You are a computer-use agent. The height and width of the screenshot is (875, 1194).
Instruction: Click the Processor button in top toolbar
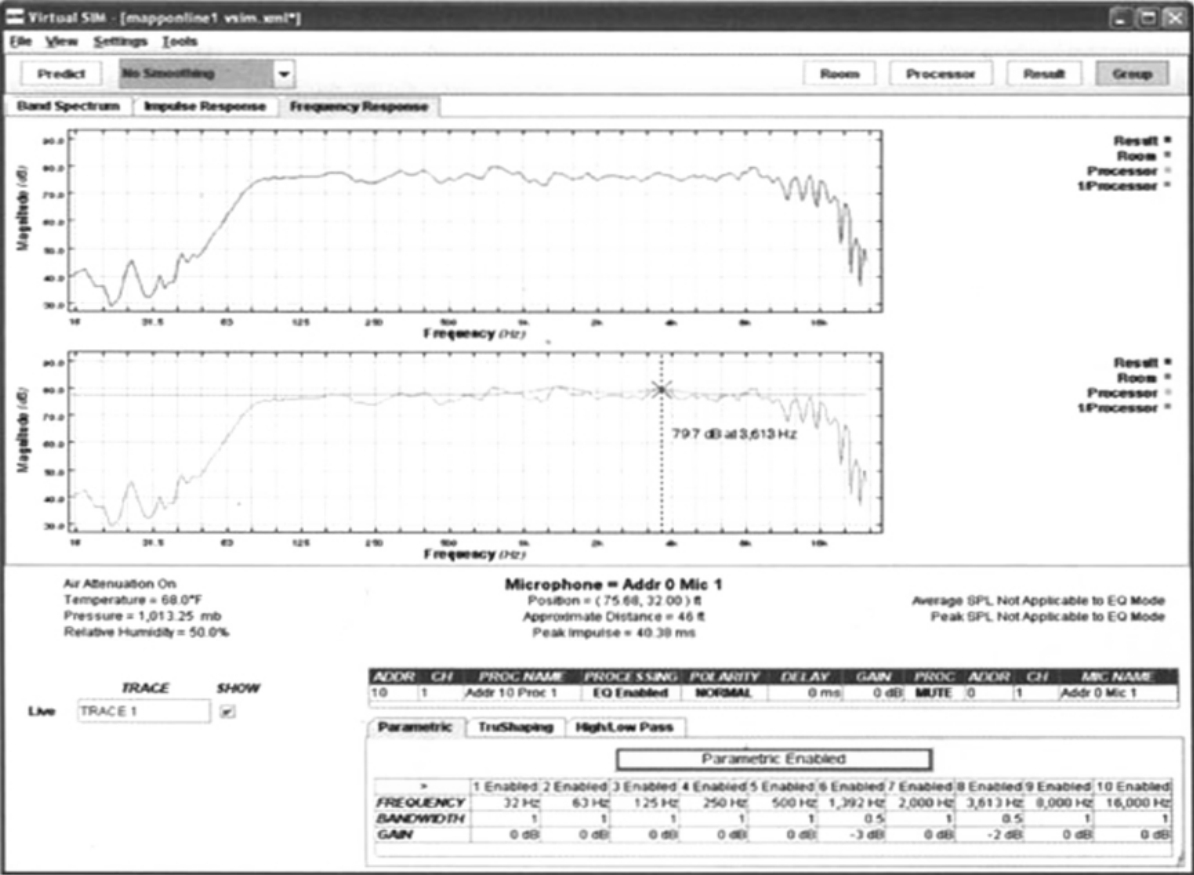940,74
